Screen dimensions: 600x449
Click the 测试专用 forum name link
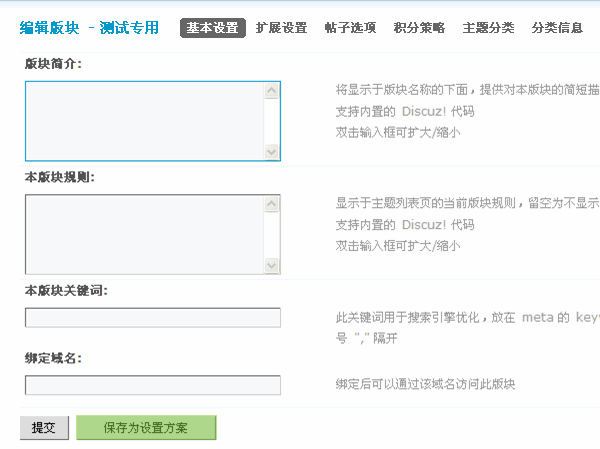(129, 28)
